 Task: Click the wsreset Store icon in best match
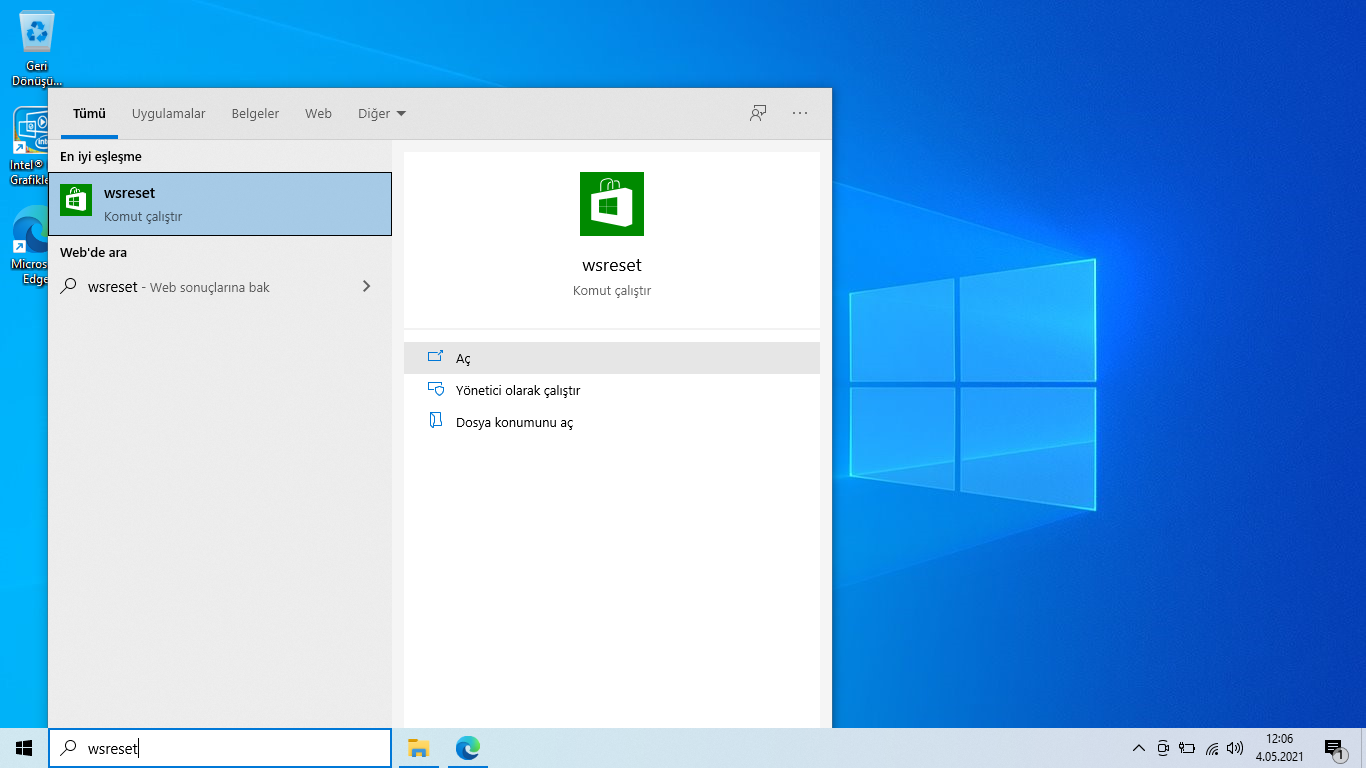[76, 201]
